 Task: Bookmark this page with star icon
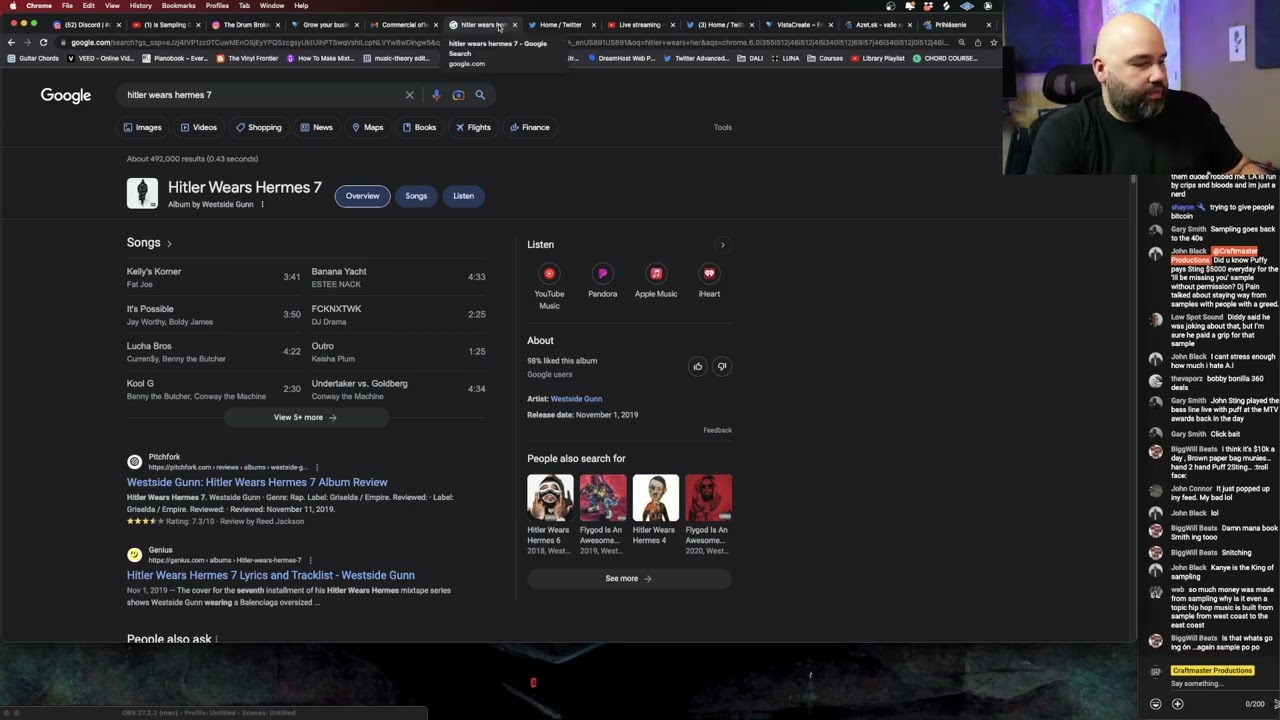pyautogui.click(x=993, y=42)
